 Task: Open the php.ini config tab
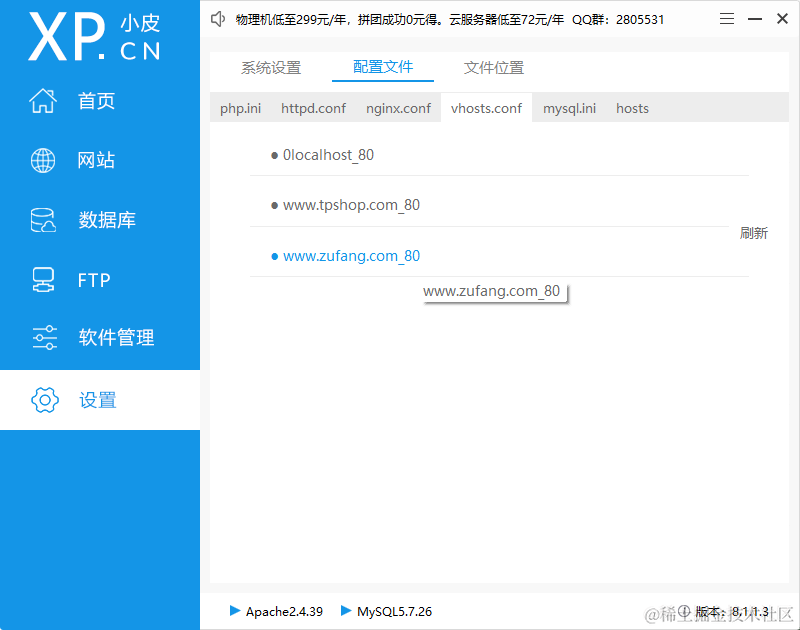pyautogui.click(x=240, y=108)
